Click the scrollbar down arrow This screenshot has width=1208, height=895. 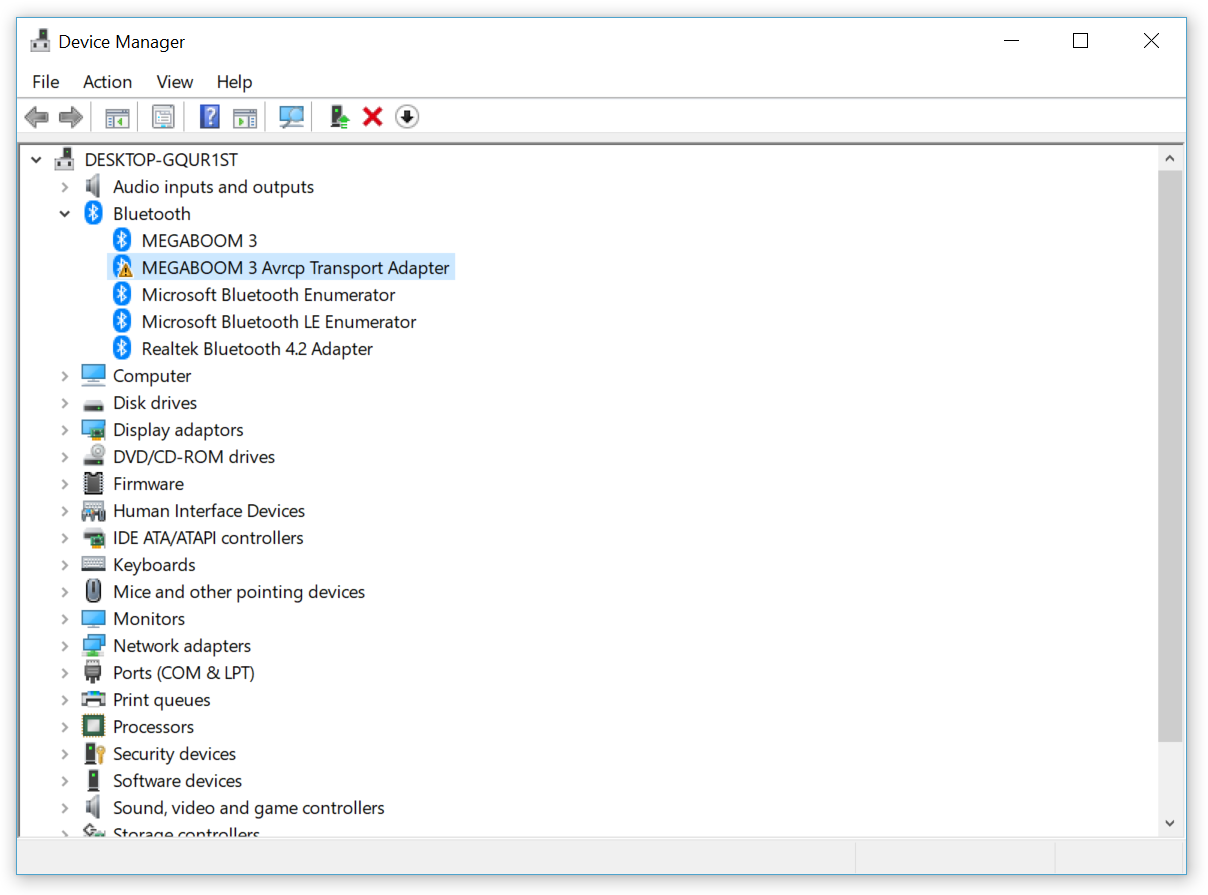click(x=1170, y=823)
